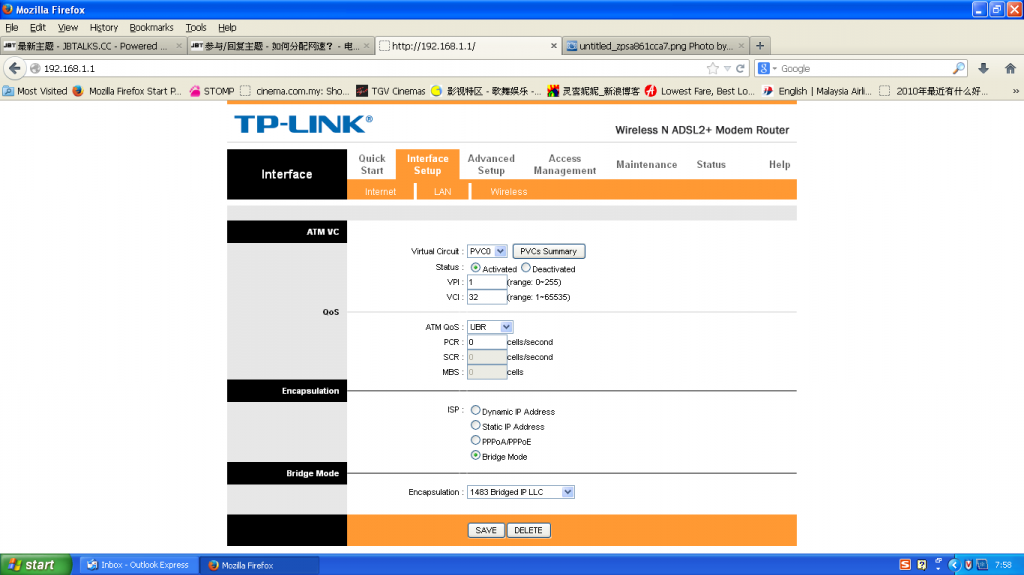Image resolution: width=1024 pixels, height=575 pixels.
Task: Click the PVCs Summary button
Action: pos(548,251)
